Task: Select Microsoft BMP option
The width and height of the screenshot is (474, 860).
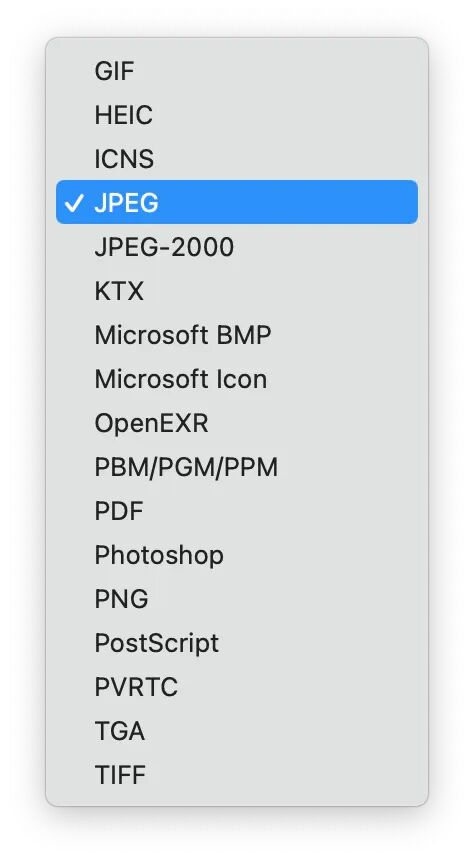Action: click(237, 335)
